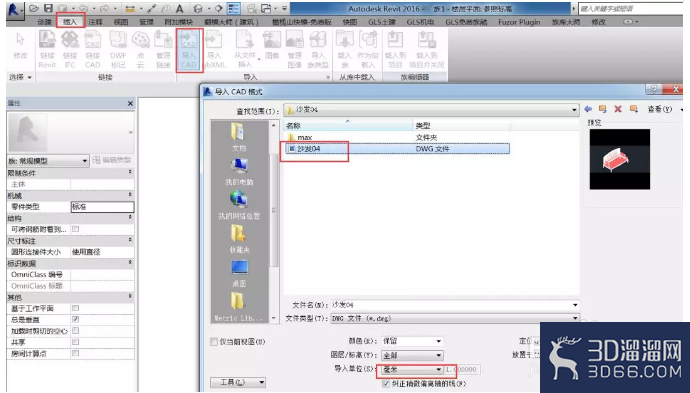690x393 pixels.
Task: Click the Import Family Types ribbon icon
Action: click(x=318, y=50)
